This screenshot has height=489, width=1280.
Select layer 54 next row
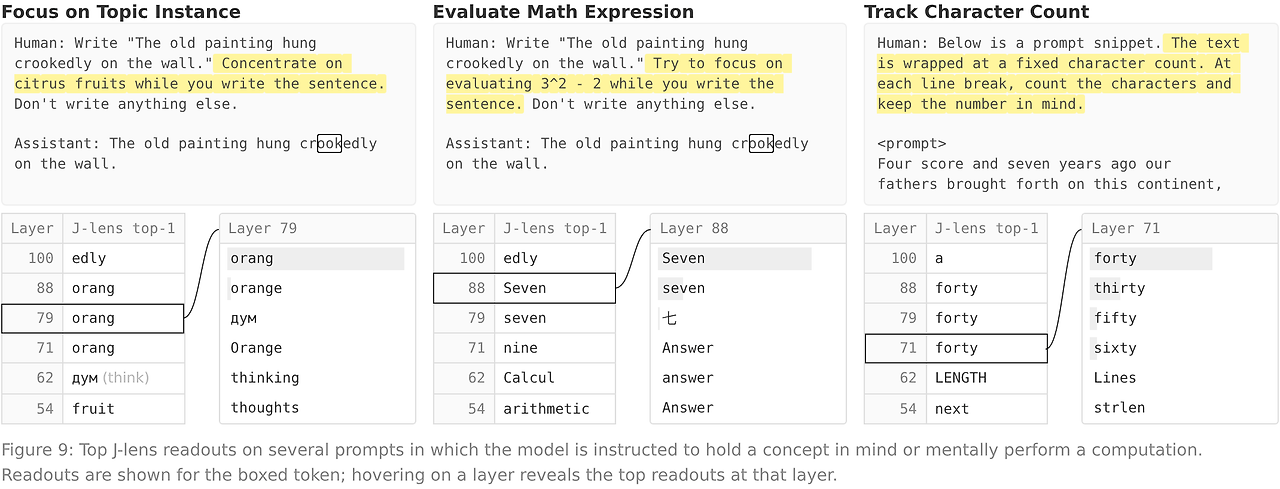(956, 408)
